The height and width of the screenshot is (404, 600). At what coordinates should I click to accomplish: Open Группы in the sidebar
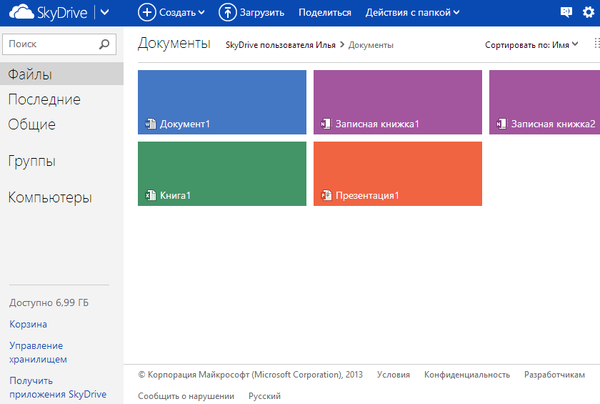point(32,161)
